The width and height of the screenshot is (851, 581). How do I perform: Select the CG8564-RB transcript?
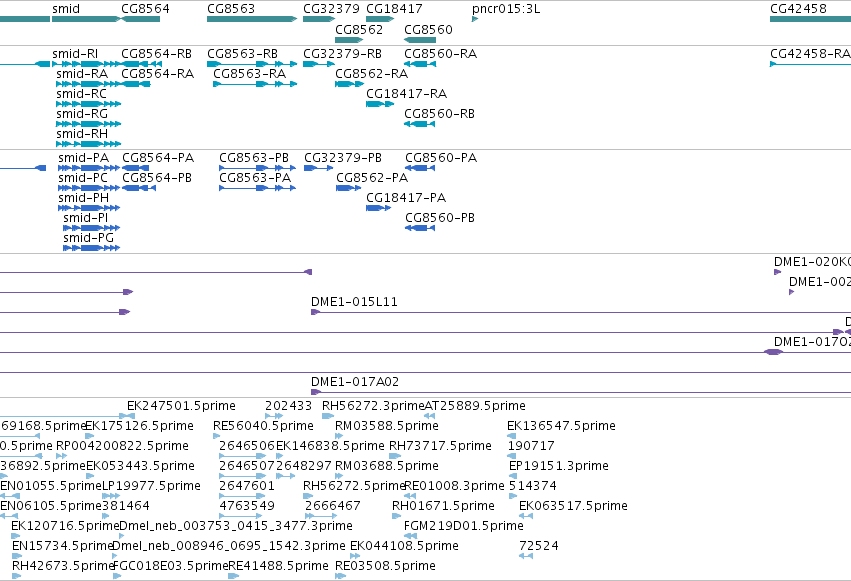tap(156, 54)
